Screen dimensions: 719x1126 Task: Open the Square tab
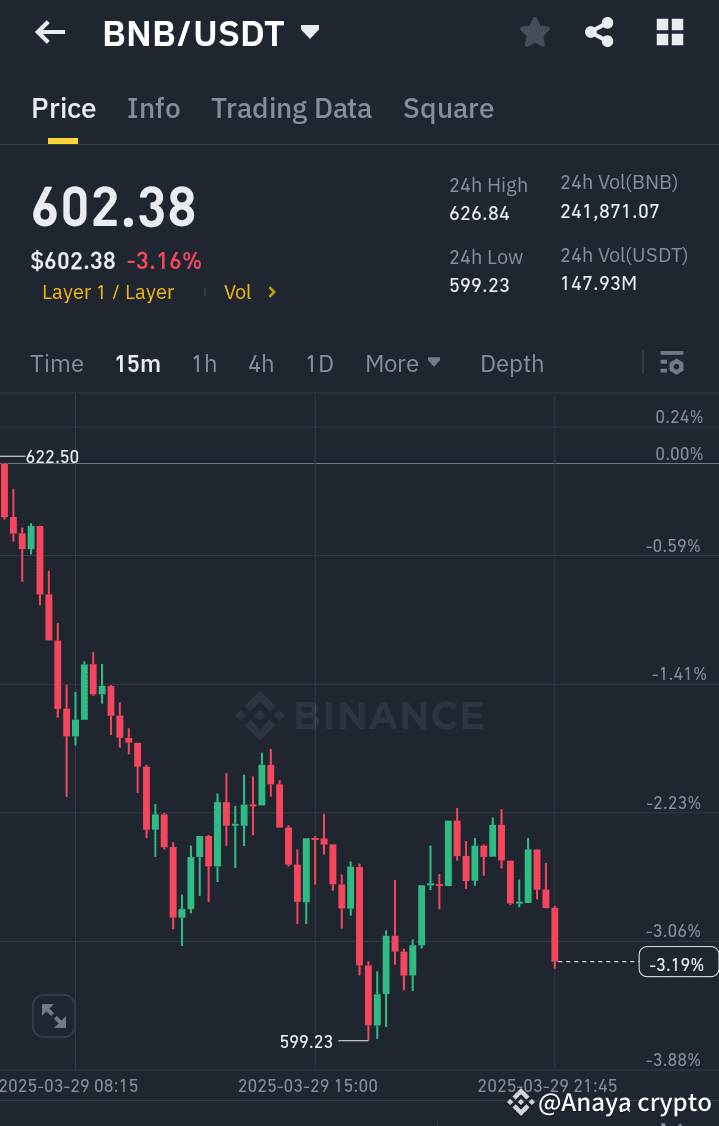click(448, 108)
